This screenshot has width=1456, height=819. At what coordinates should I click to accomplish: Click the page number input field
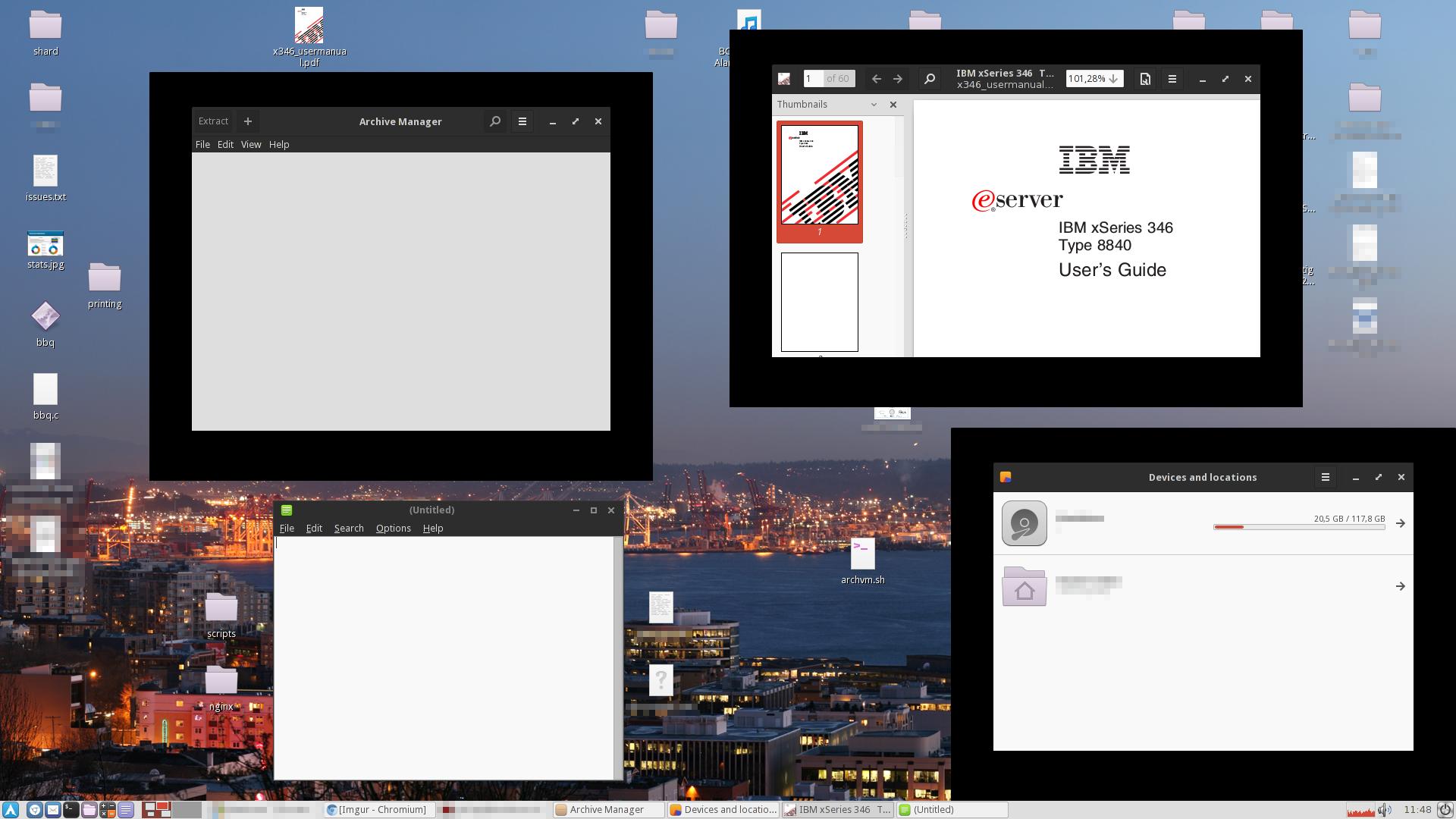813,79
